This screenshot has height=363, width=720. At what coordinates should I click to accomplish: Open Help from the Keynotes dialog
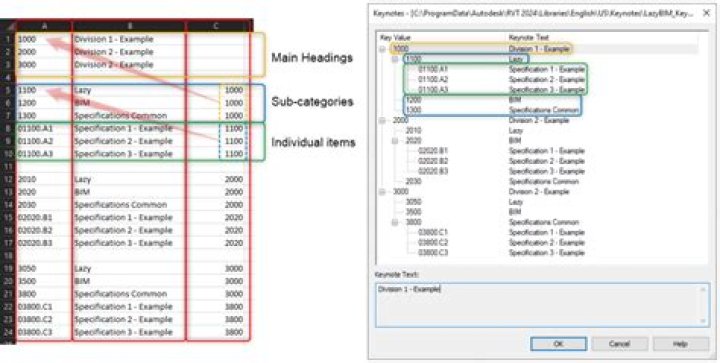point(681,344)
